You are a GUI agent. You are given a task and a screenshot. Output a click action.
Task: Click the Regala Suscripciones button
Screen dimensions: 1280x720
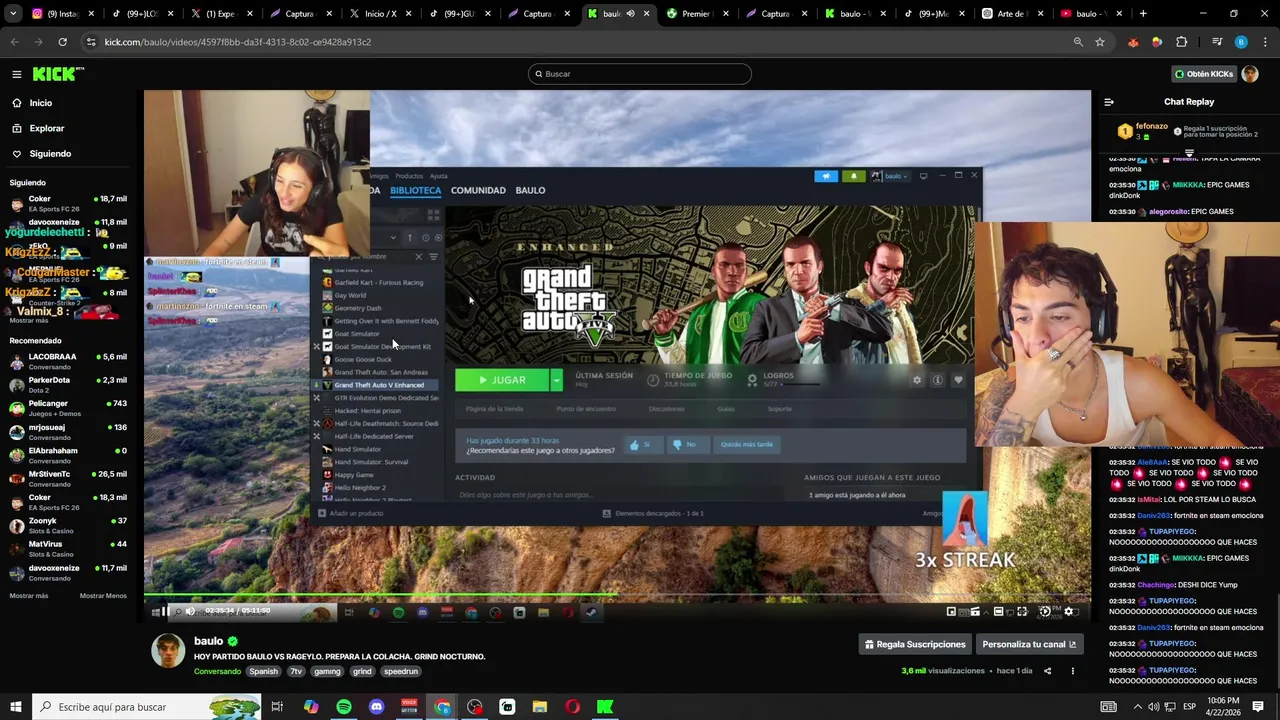coord(915,644)
